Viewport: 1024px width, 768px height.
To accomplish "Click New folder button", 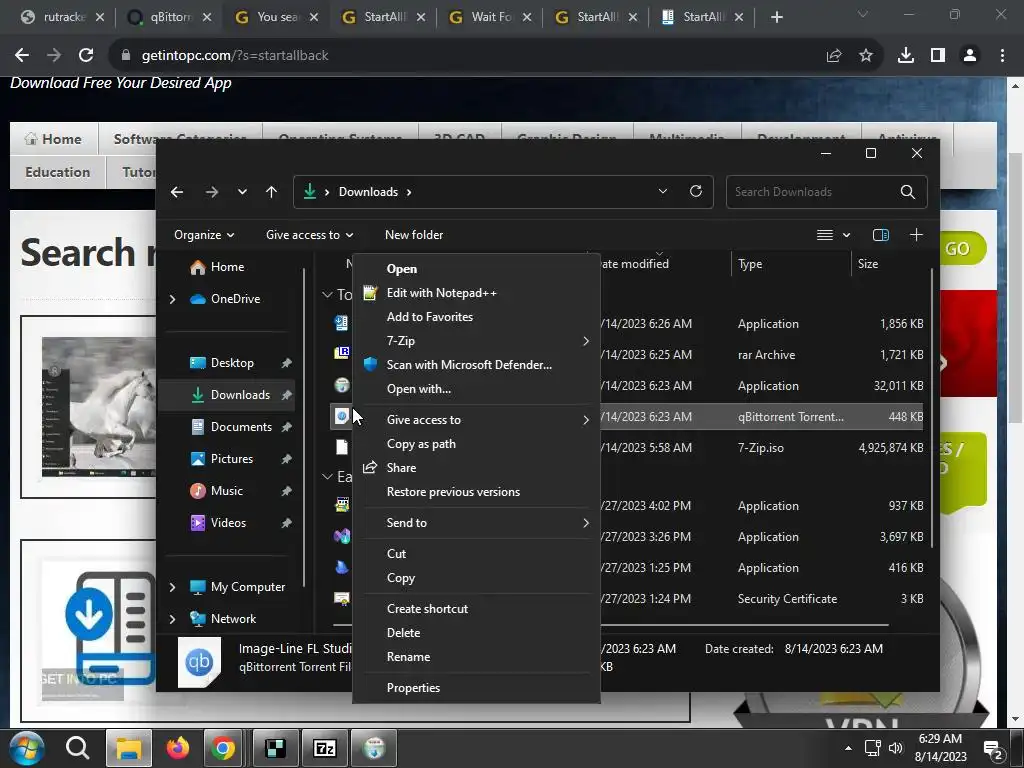I will pos(414,235).
